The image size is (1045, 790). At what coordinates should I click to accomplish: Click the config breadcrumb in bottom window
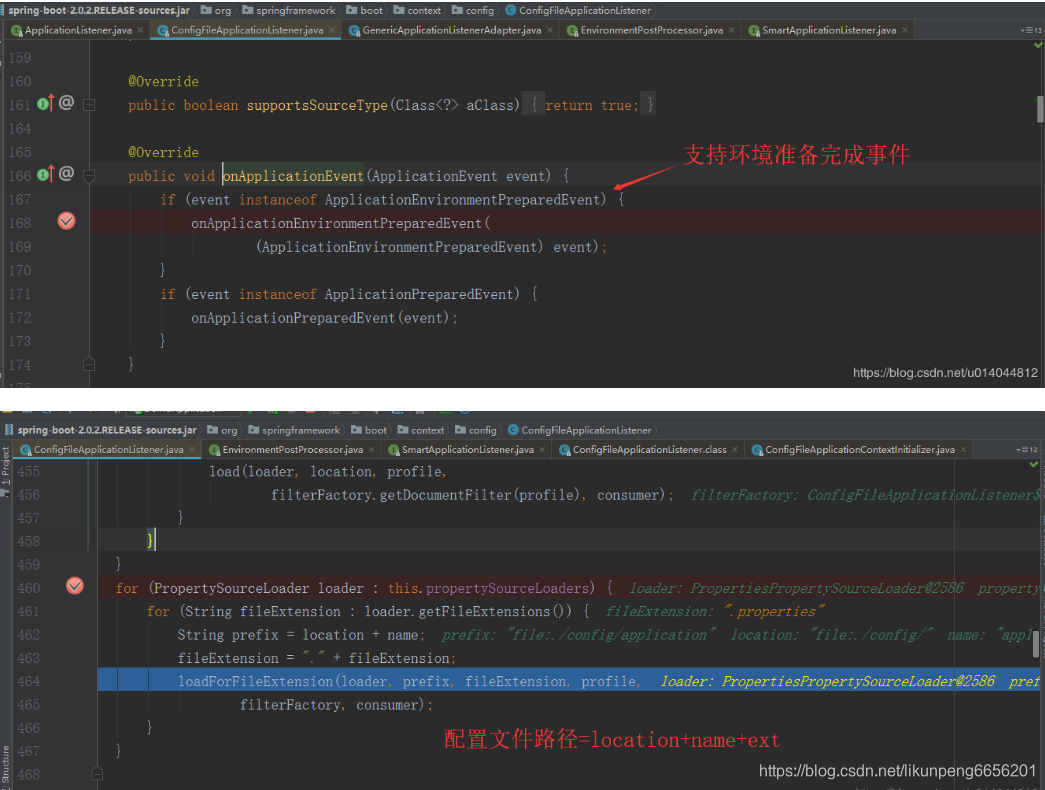(476, 430)
